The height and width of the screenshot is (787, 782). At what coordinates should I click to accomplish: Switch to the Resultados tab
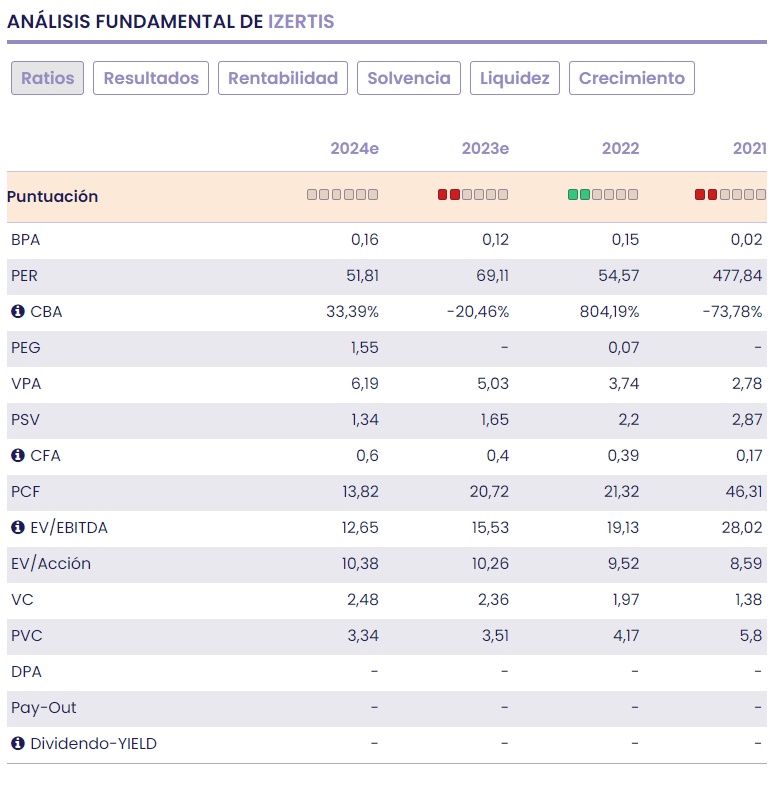[151, 78]
